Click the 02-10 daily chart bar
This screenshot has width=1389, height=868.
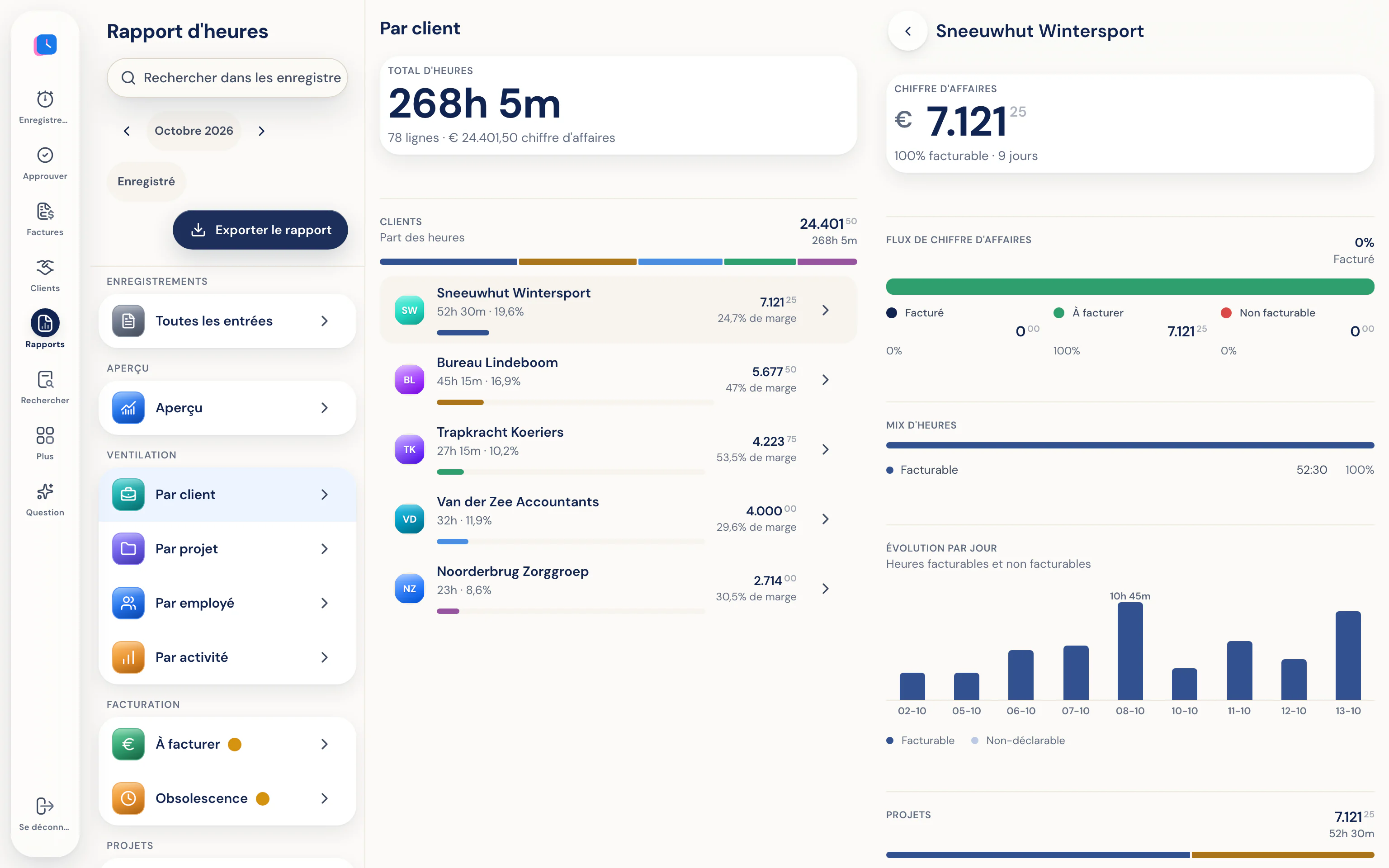pos(912,686)
